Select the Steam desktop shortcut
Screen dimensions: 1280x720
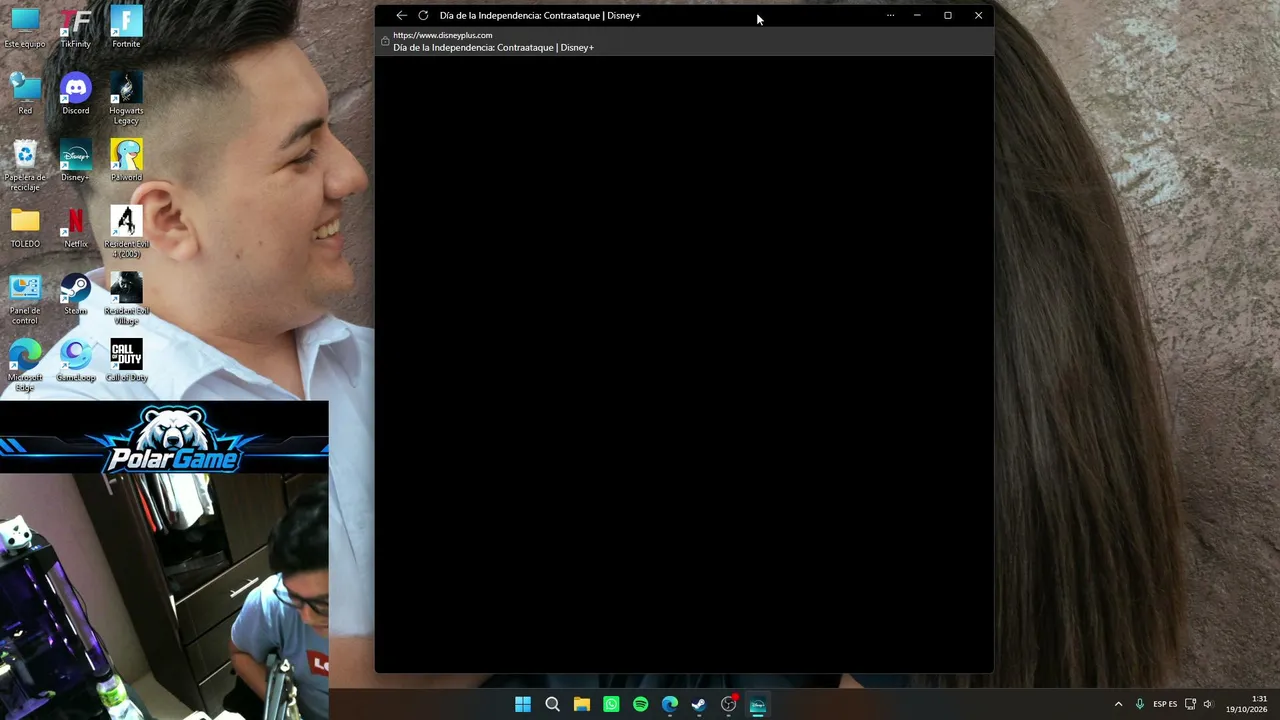[x=76, y=295]
